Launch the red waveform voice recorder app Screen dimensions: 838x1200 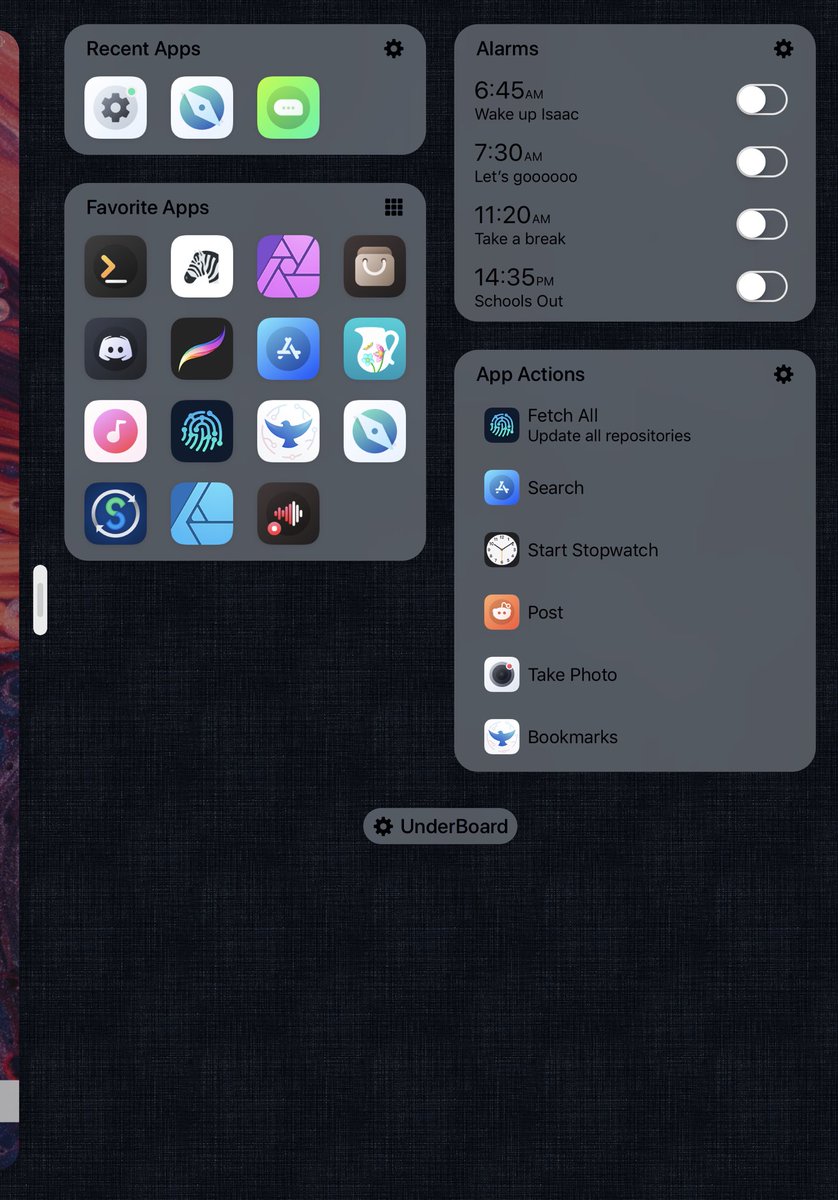point(288,514)
